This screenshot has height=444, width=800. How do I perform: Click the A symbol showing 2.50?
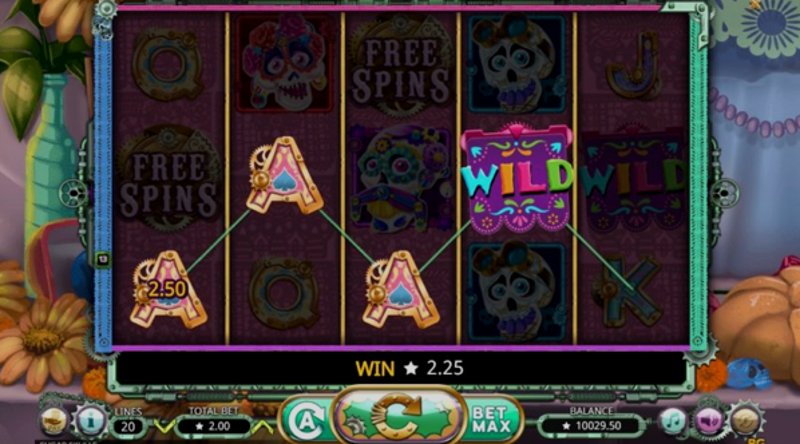[167, 289]
